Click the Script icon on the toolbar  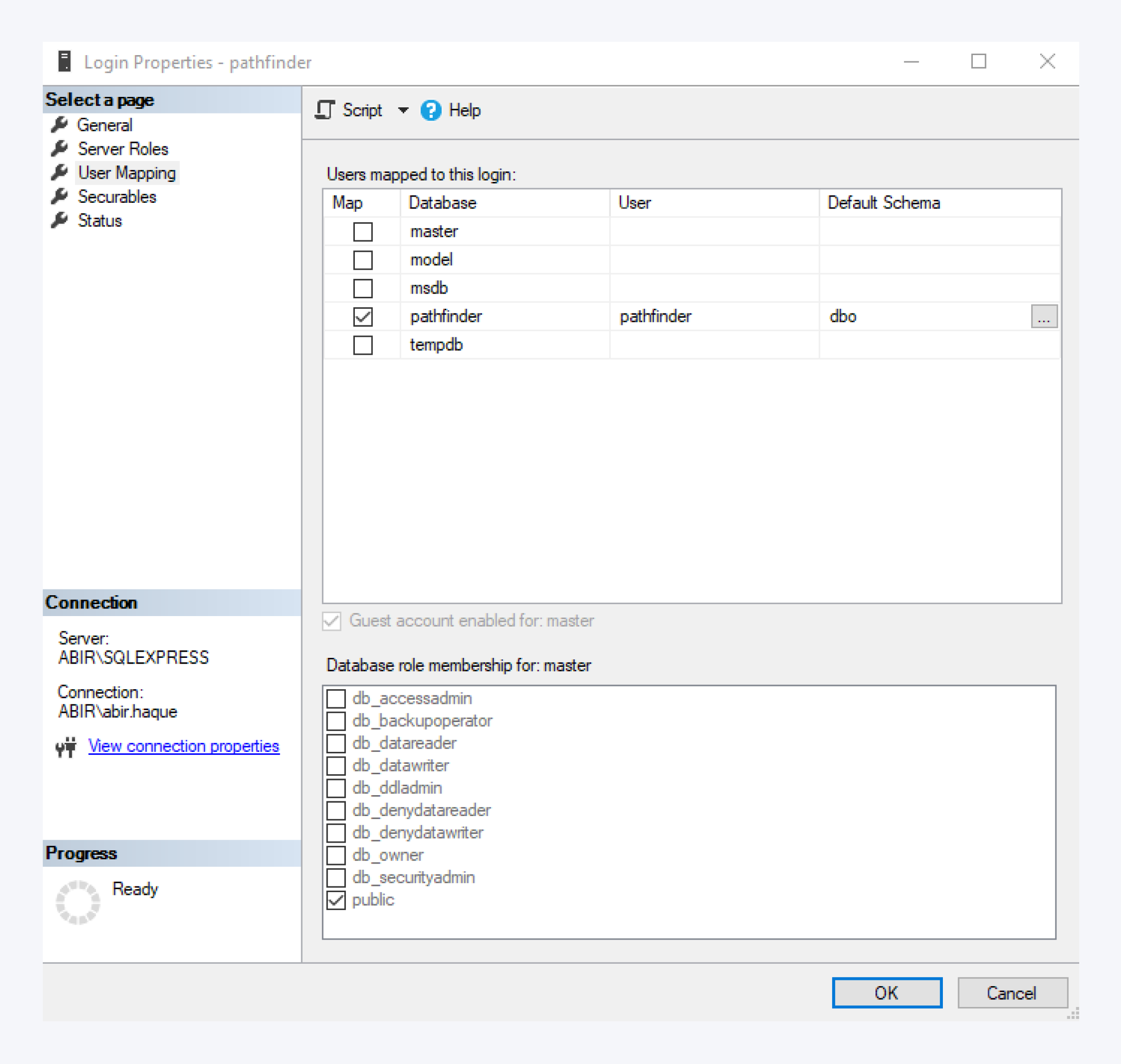[326, 111]
